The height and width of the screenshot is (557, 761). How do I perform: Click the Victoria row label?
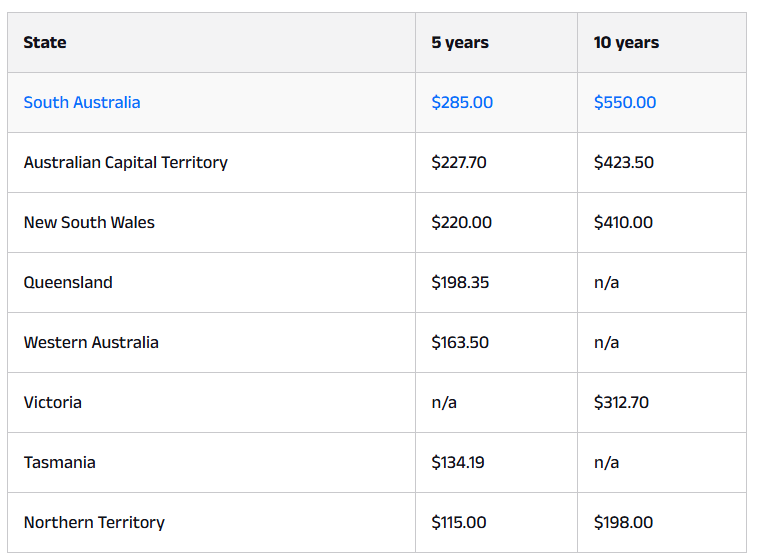click(x=52, y=402)
